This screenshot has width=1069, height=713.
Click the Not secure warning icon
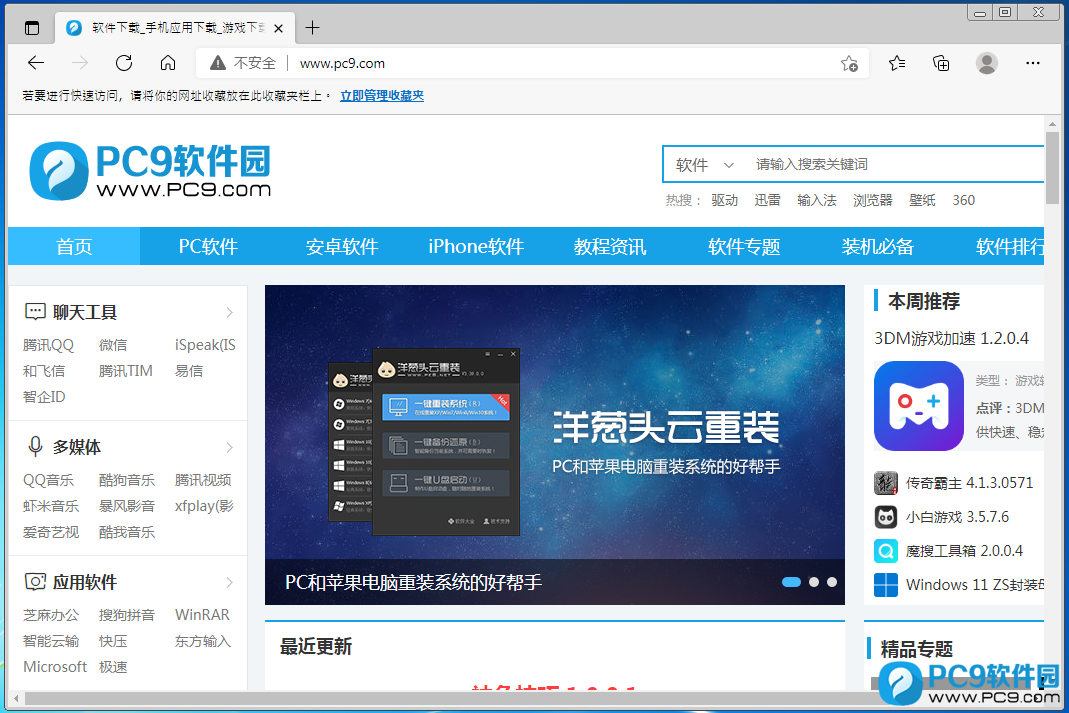click(217, 63)
